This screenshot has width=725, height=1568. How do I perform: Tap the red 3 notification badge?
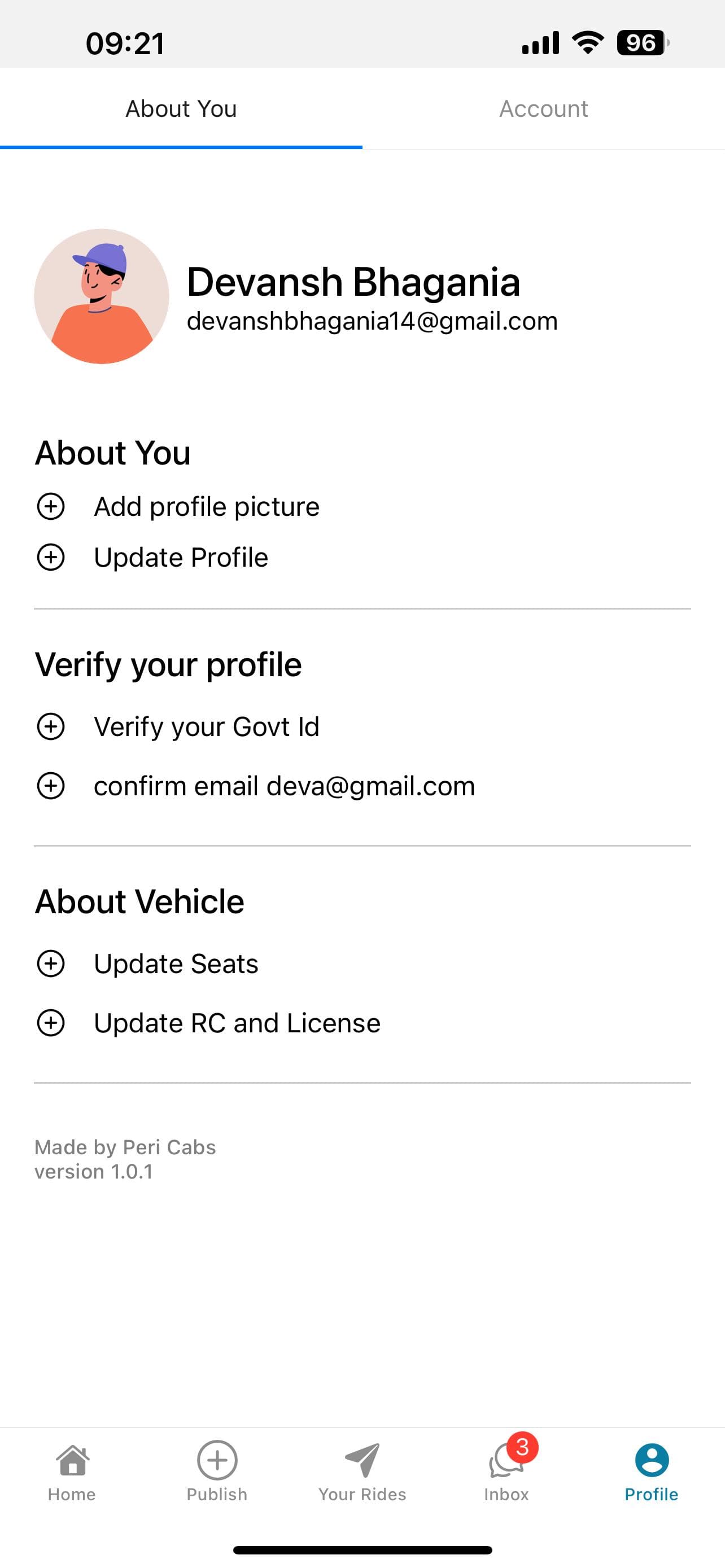coord(522,1447)
